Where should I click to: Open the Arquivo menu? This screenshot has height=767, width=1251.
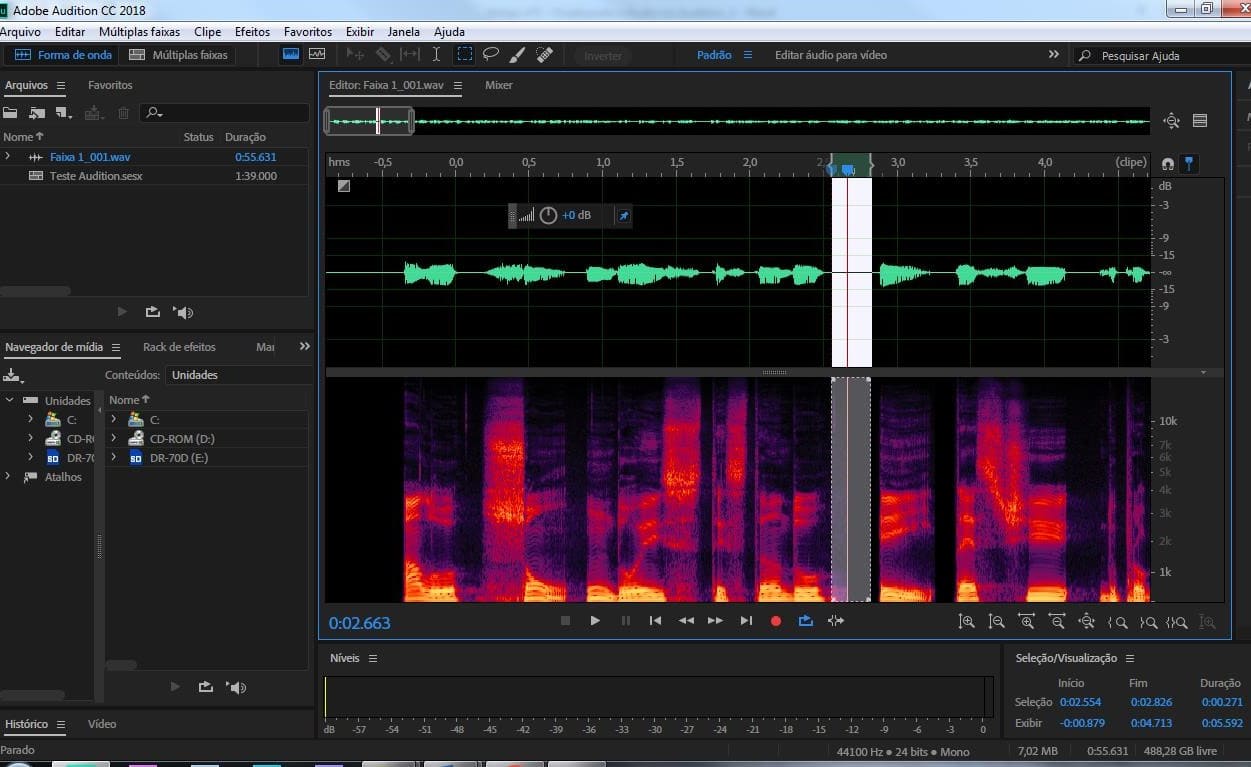(21, 32)
